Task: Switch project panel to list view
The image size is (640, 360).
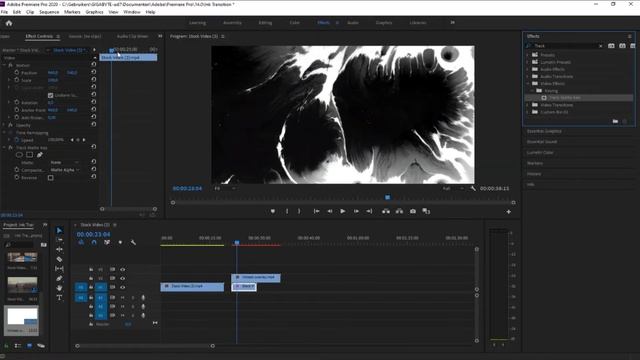Action: tap(18, 346)
